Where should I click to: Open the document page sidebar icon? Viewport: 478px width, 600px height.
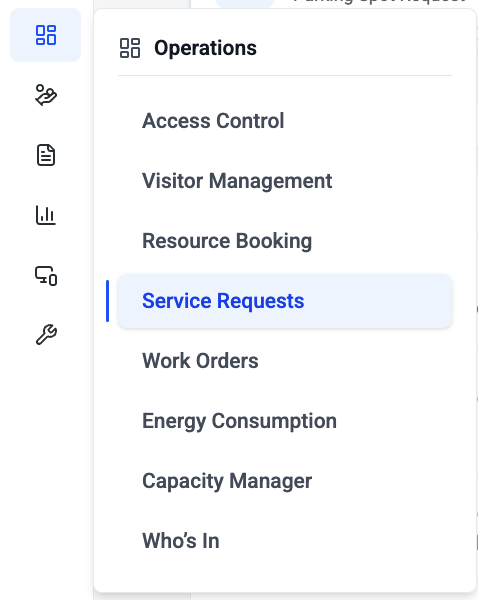coord(46,155)
